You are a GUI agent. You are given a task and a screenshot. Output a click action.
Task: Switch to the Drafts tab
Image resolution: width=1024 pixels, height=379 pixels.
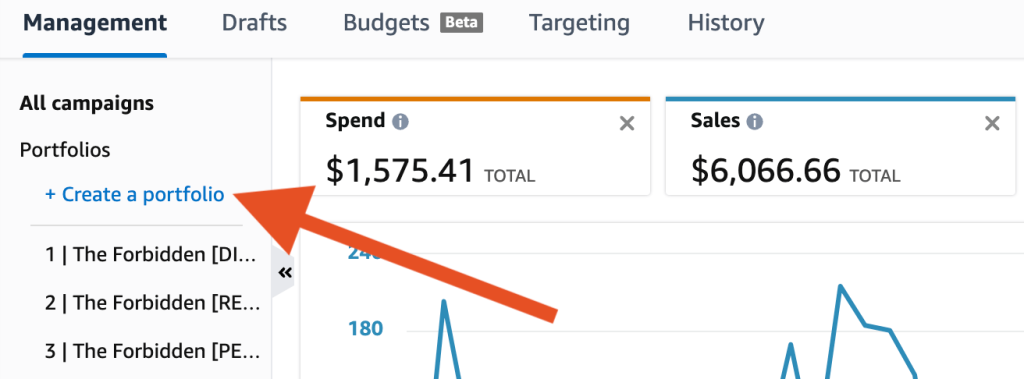pos(254,24)
